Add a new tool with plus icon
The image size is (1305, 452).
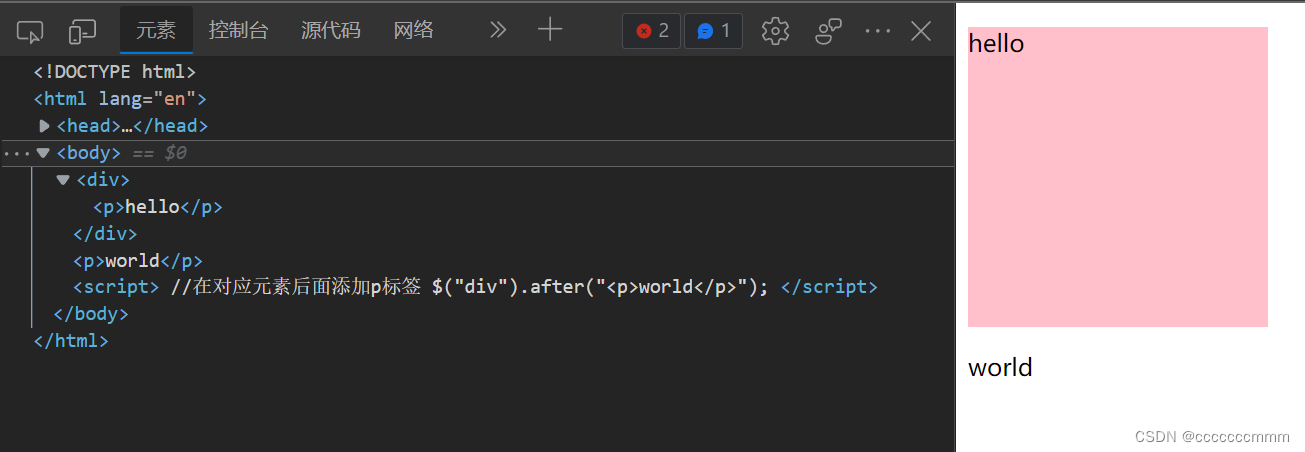pos(550,30)
